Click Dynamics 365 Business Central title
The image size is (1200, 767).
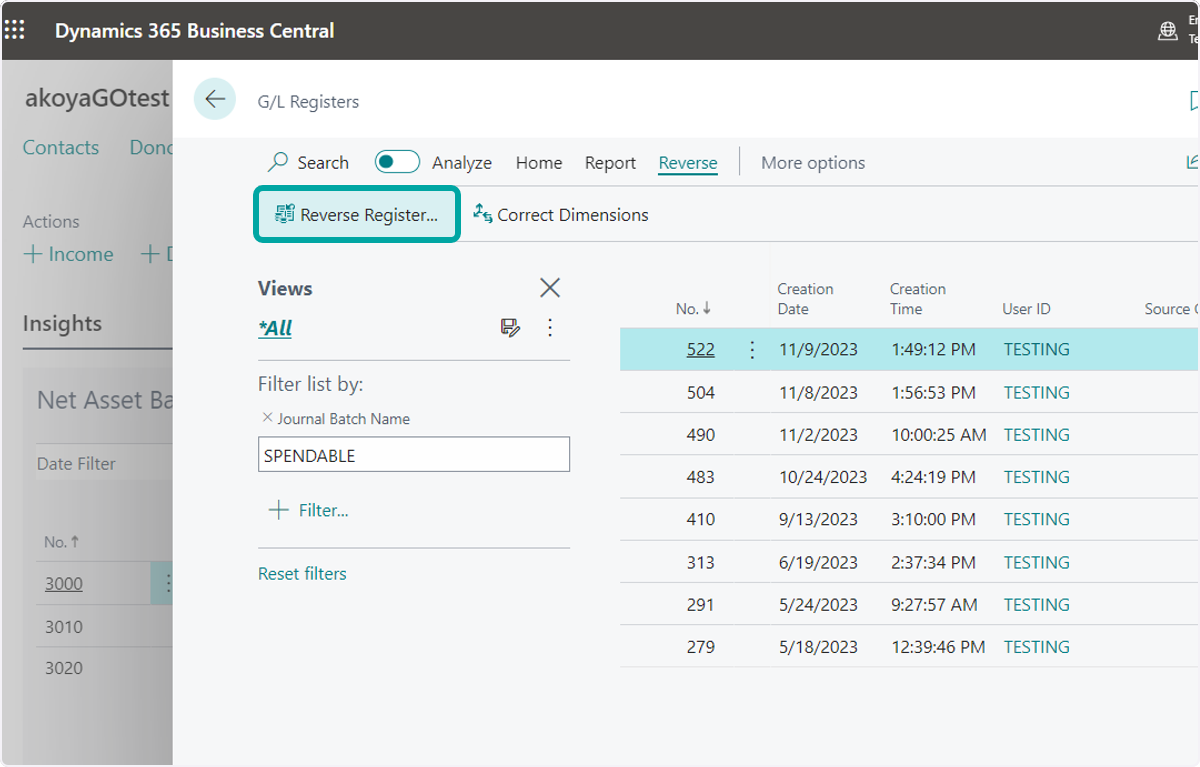(194, 30)
